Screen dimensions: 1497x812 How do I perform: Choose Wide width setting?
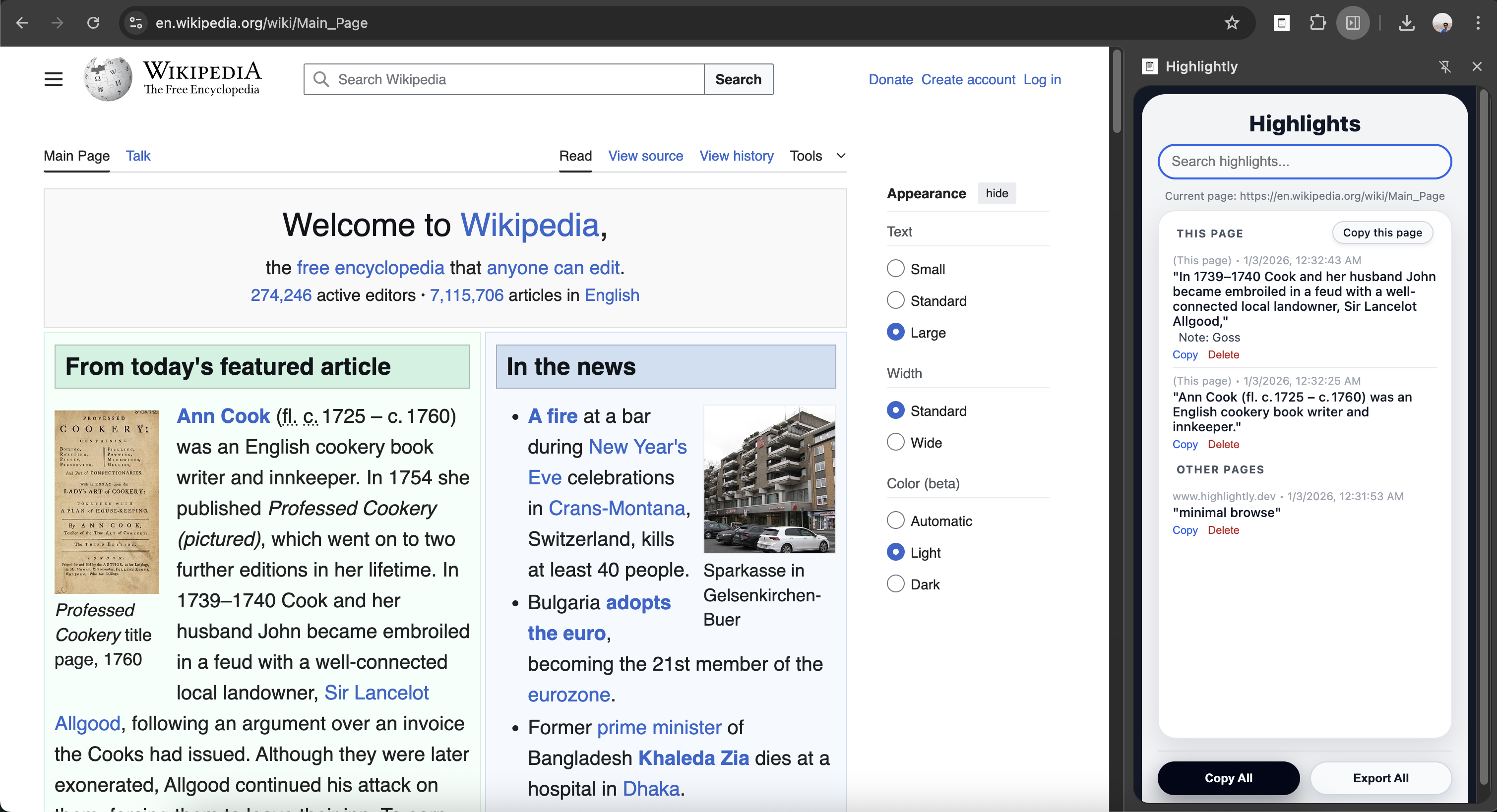[x=895, y=442]
